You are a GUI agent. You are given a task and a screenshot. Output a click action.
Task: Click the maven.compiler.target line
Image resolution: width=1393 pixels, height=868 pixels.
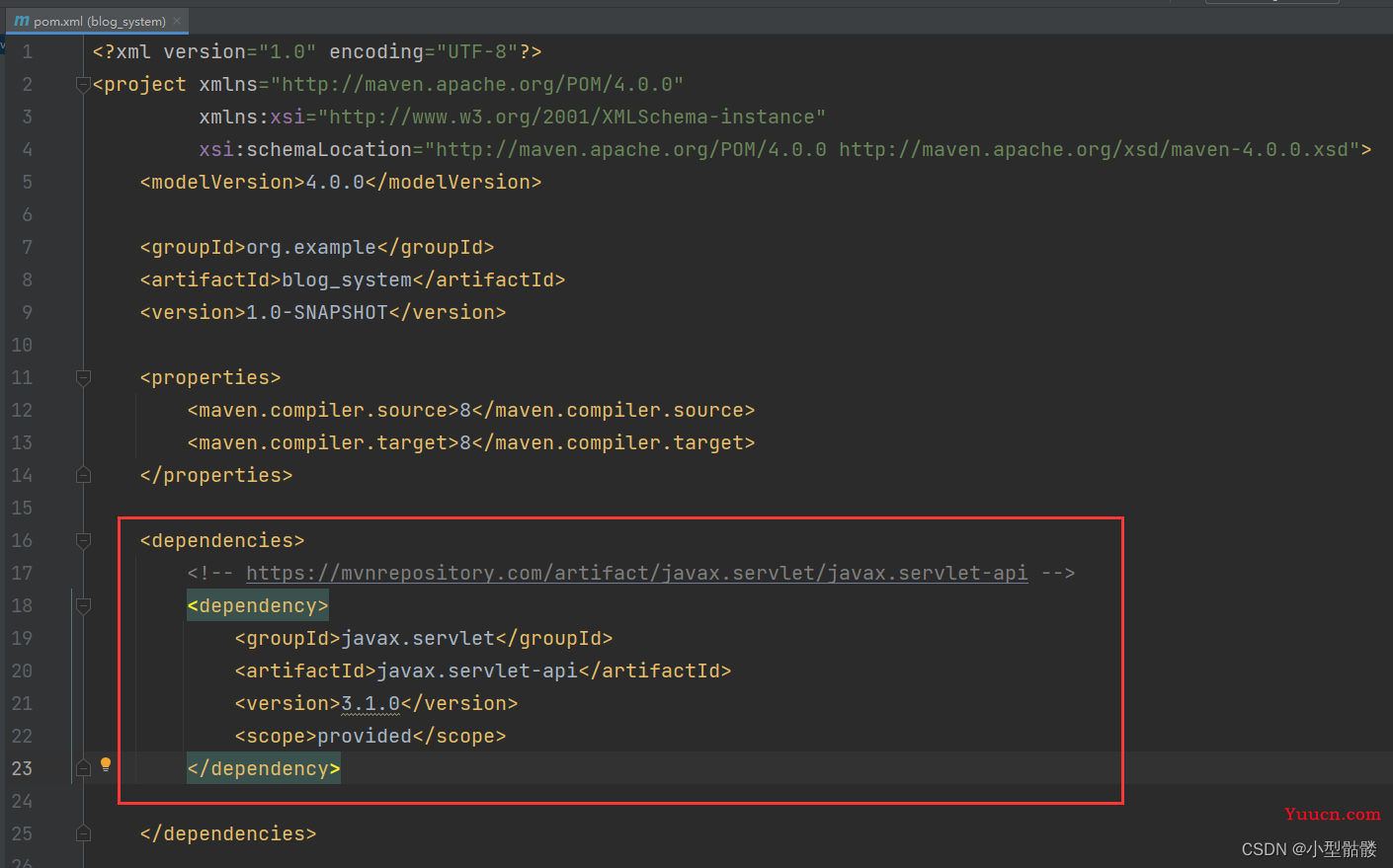tap(471, 442)
